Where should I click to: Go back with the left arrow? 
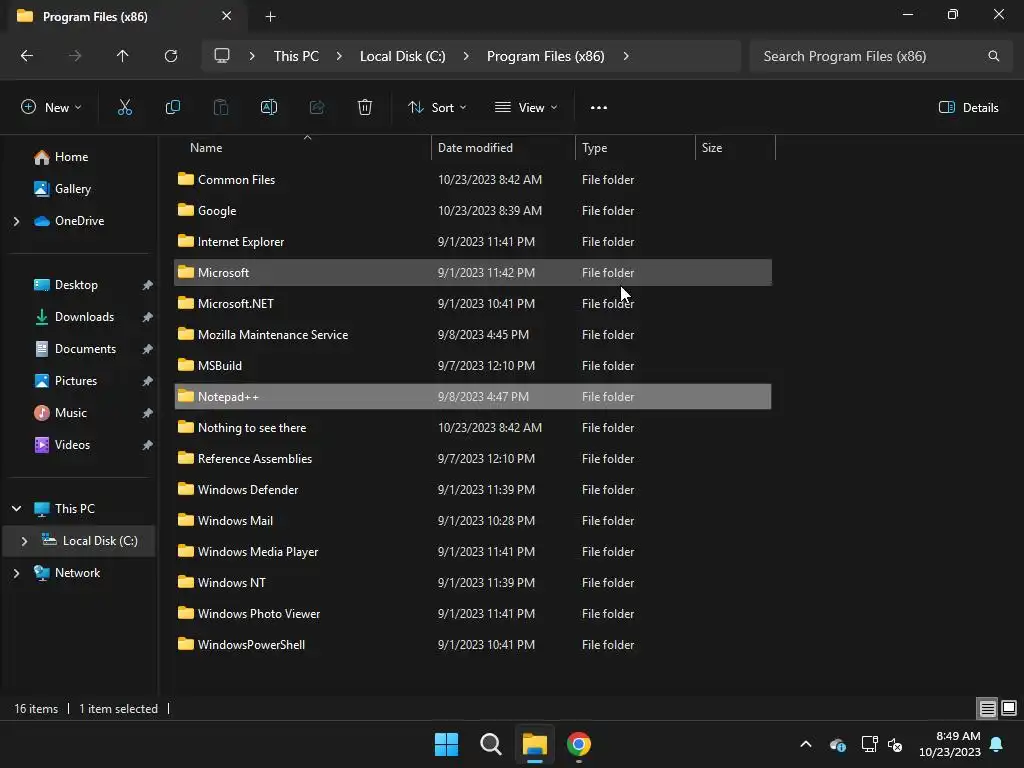click(x=27, y=56)
